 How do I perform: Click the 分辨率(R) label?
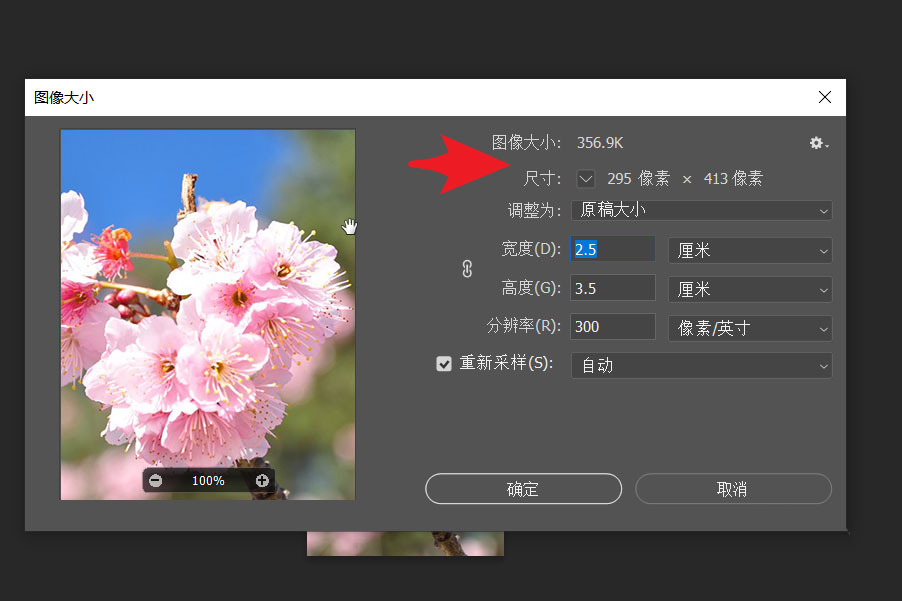coord(523,326)
